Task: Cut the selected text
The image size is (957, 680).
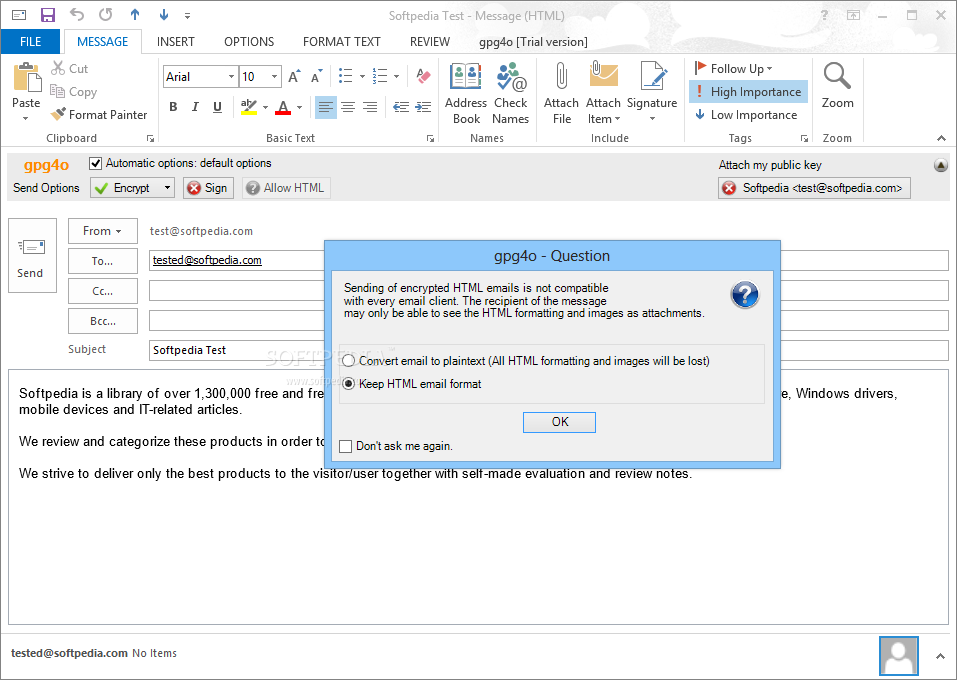Action: [70, 68]
